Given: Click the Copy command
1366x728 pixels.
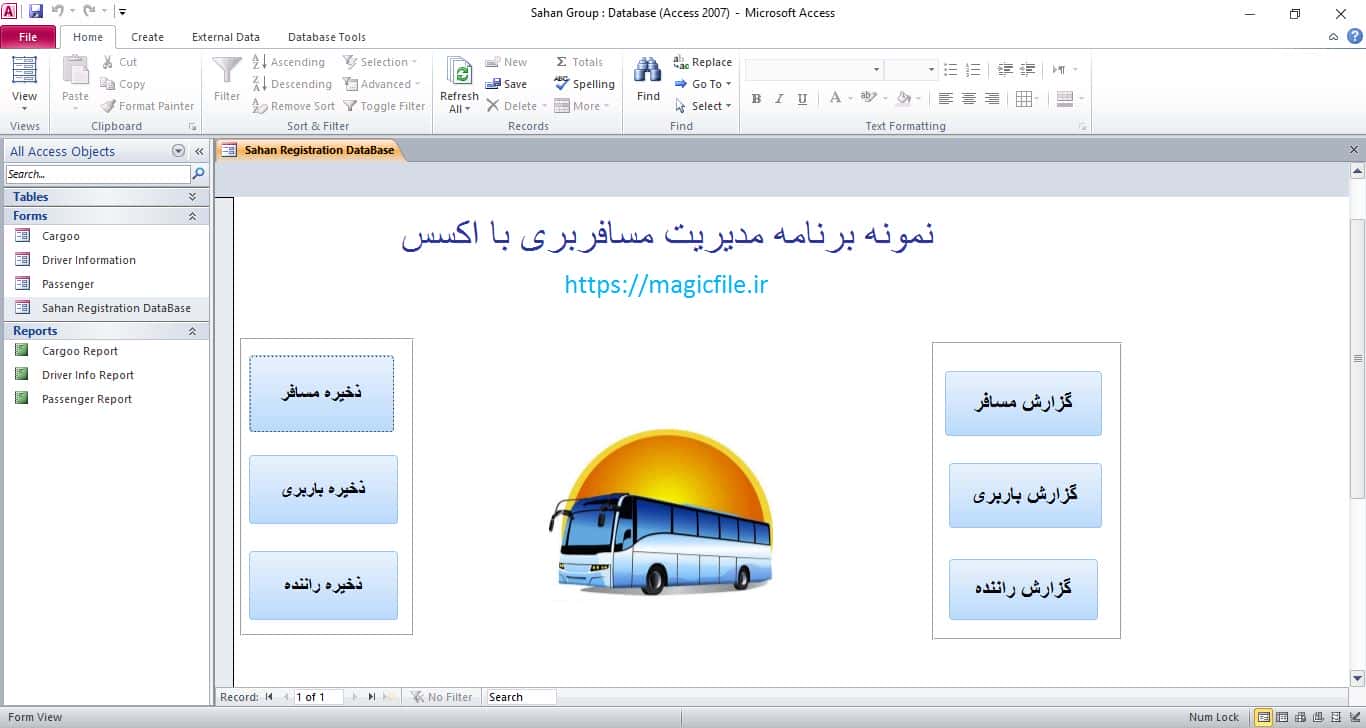Looking at the screenshot, I should tap(123, 84).
